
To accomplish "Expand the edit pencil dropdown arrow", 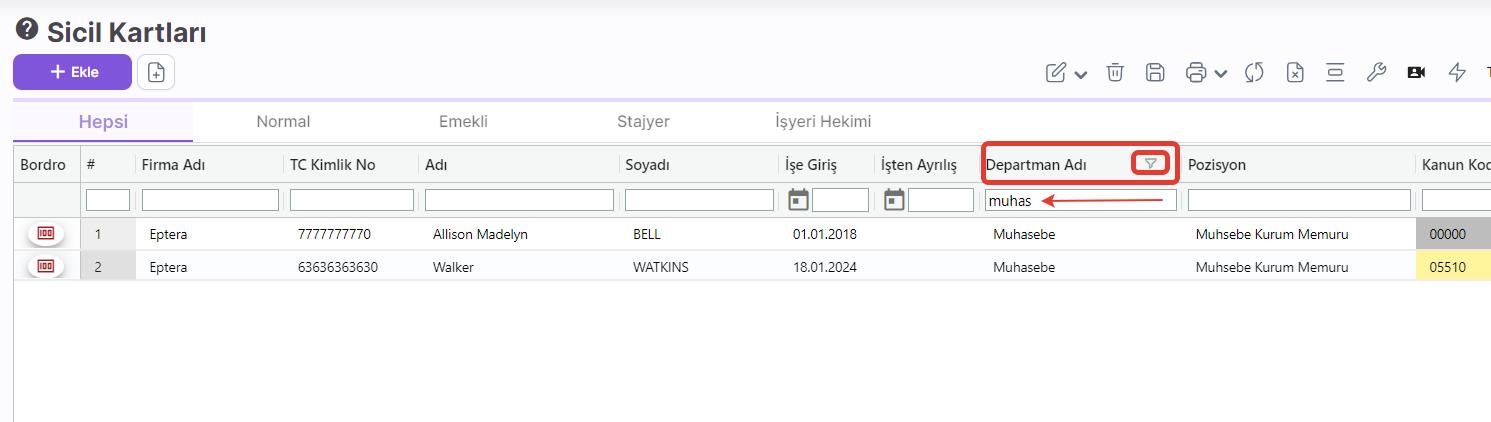I will pyautogui.click(x=1081, y=74).
